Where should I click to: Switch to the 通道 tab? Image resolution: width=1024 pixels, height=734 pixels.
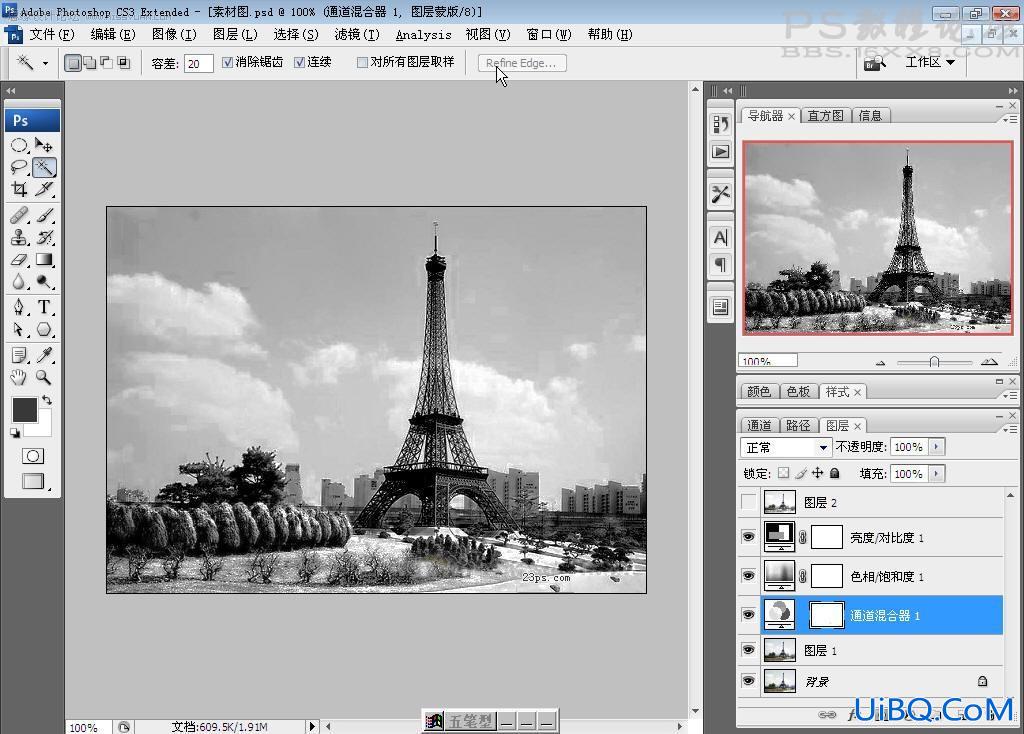point(759,425)
